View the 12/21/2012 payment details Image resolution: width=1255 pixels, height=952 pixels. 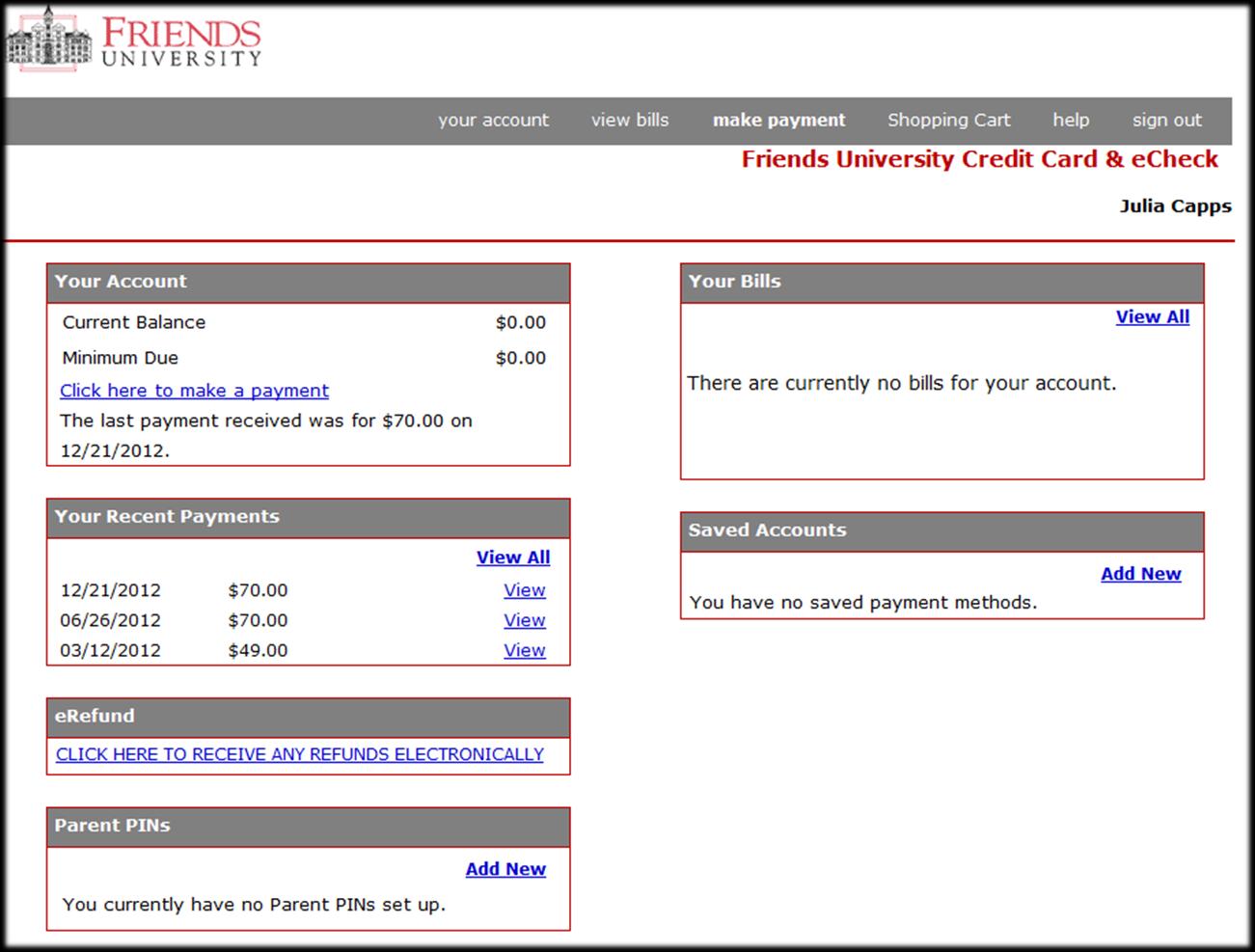525,590
